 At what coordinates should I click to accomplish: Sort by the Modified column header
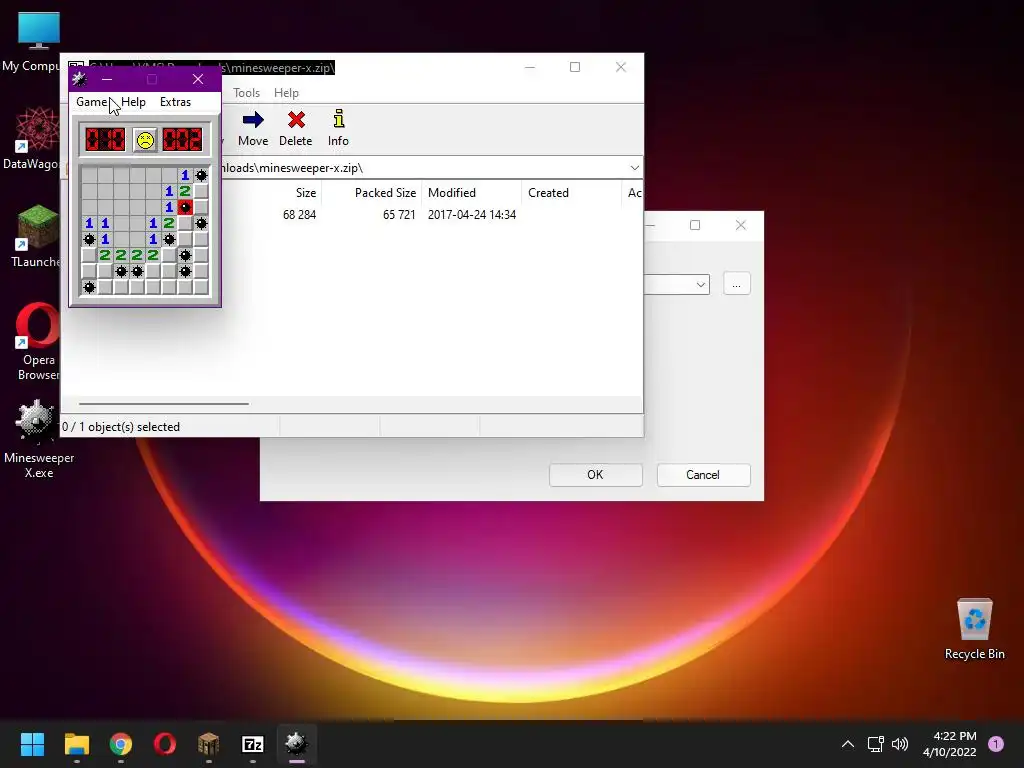point(452,193)
